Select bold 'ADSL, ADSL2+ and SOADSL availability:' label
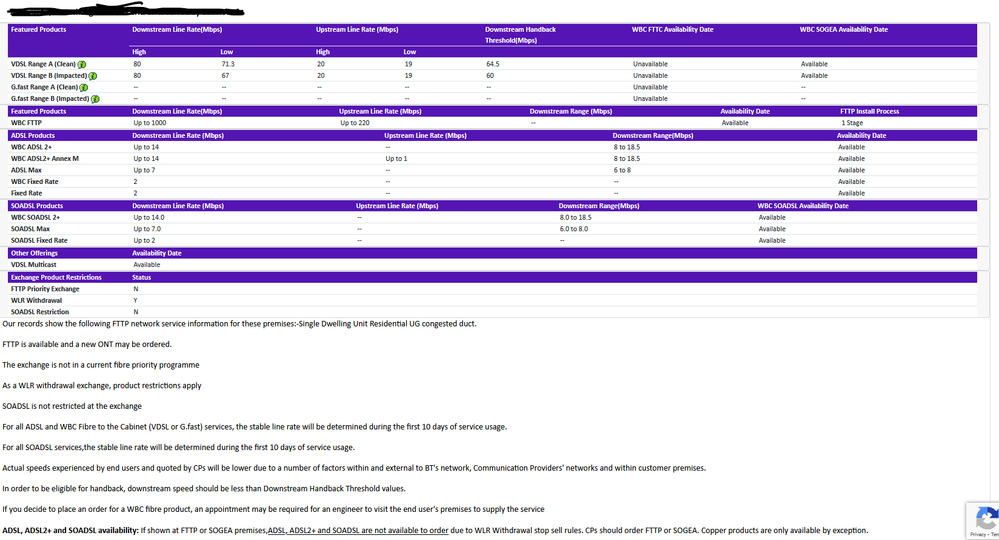This screenshot has width=999, height=540. (x=70, y=530)
